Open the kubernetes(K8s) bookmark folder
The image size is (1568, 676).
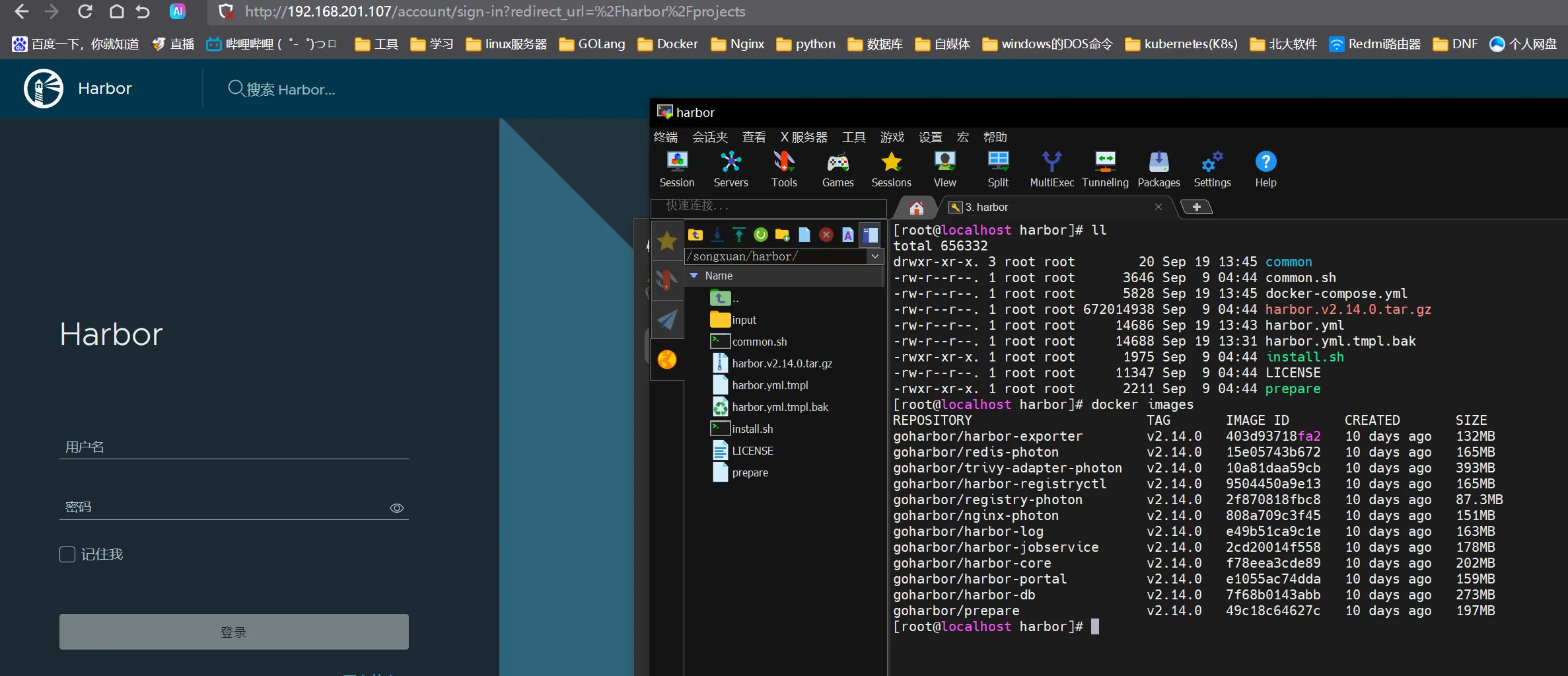tap(1181, 44)
